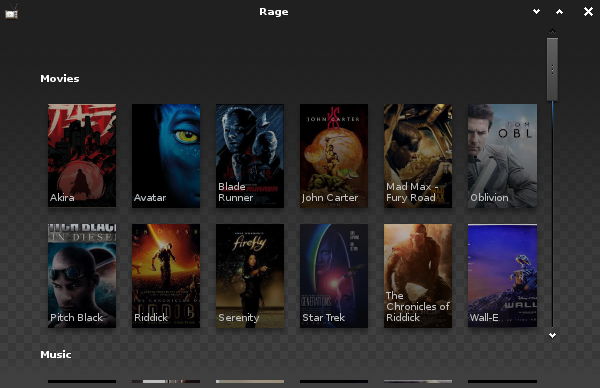Select the Oblivion movie thumbnail
Viewport: 600px width, 388px height.
point(502,155)
